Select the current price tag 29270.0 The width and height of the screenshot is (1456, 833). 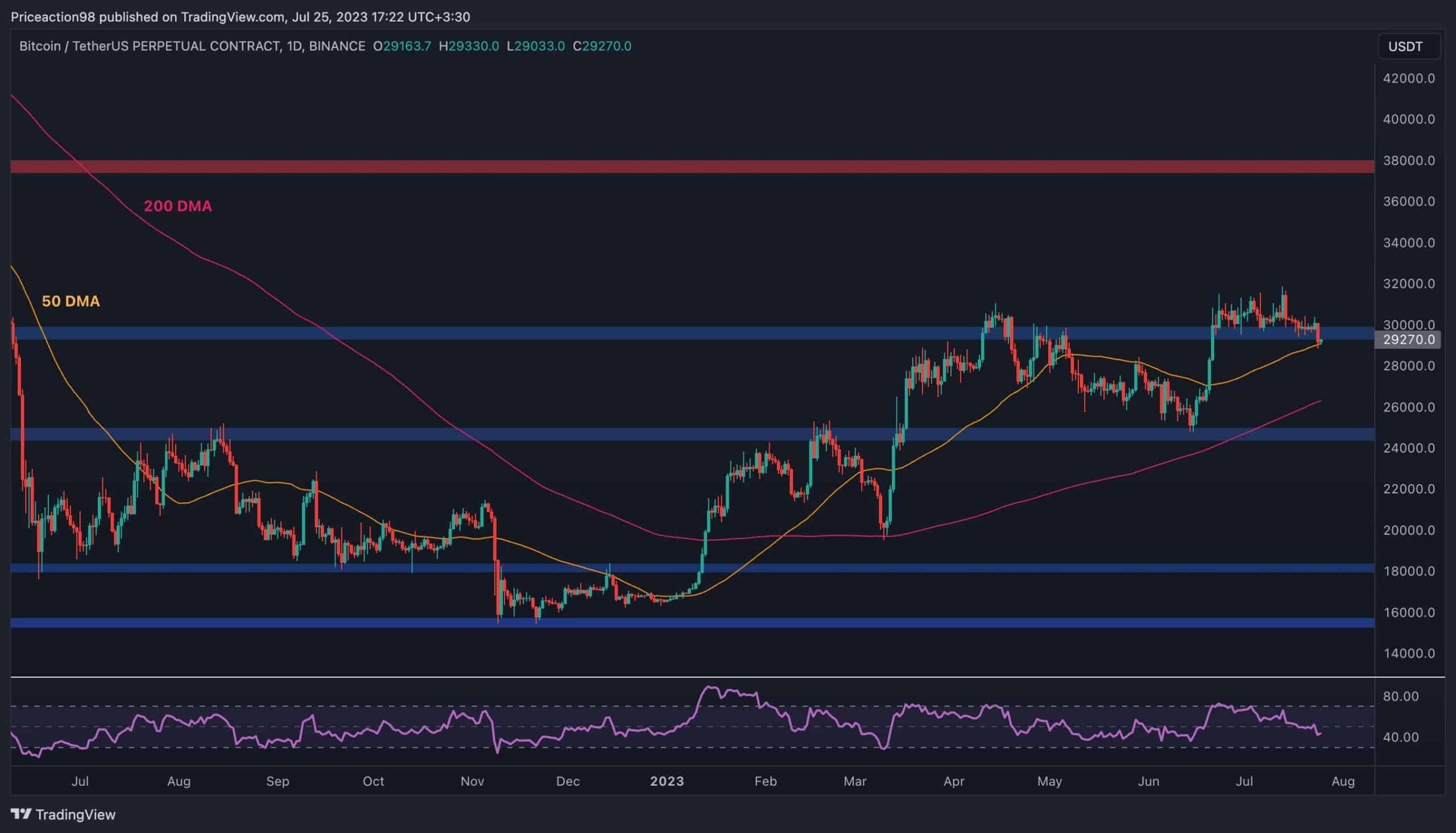[x=1409, y=340]
